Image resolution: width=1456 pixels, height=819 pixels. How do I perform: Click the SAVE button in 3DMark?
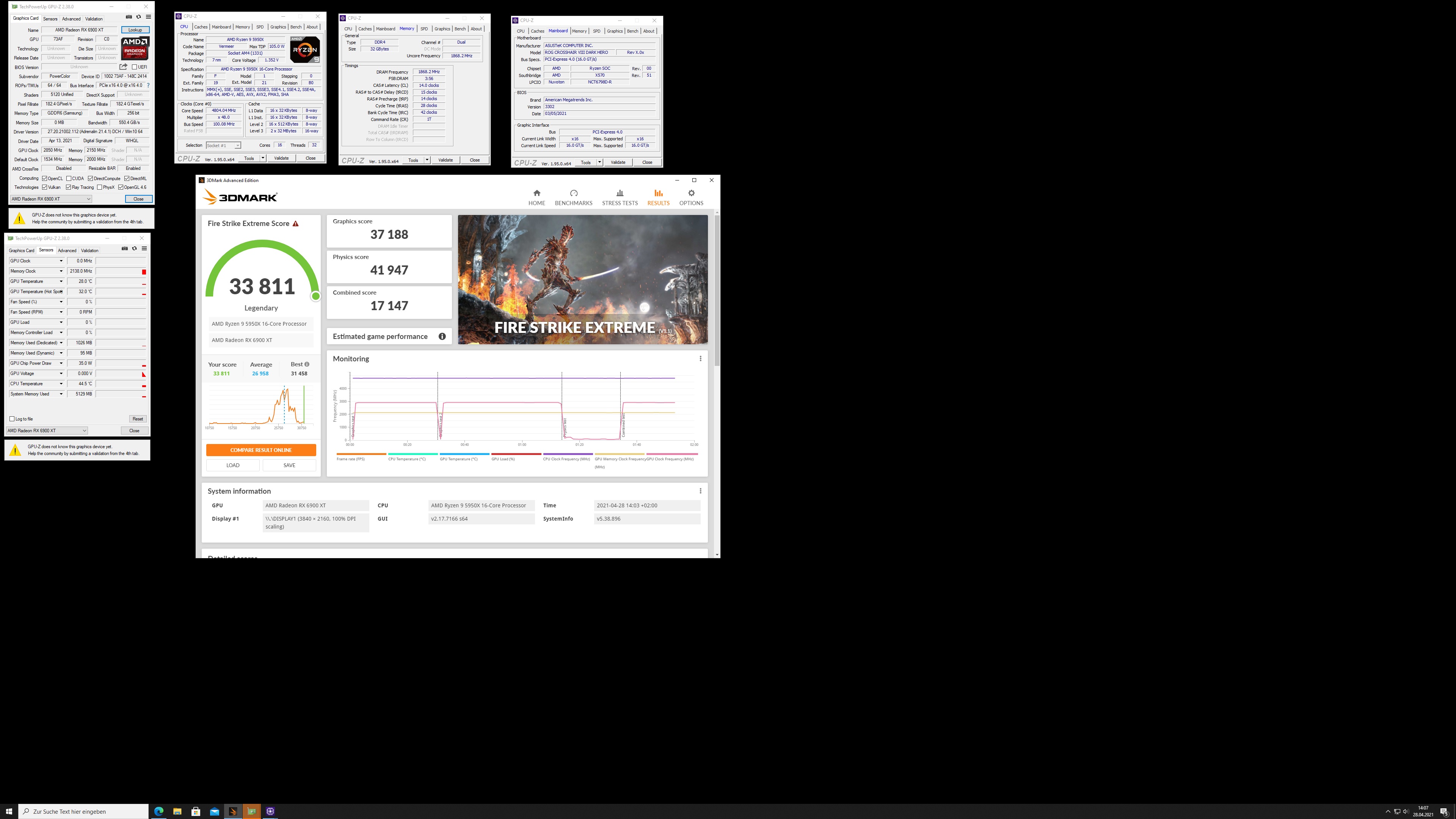pos(289,465)
